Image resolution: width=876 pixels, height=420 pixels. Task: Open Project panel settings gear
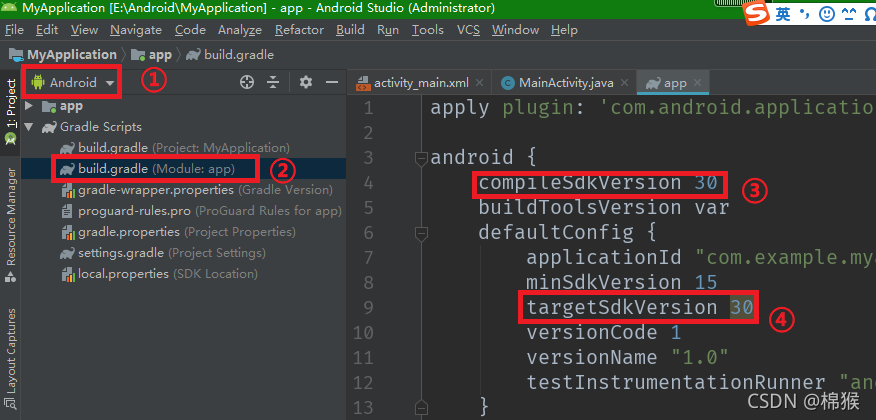305,83
